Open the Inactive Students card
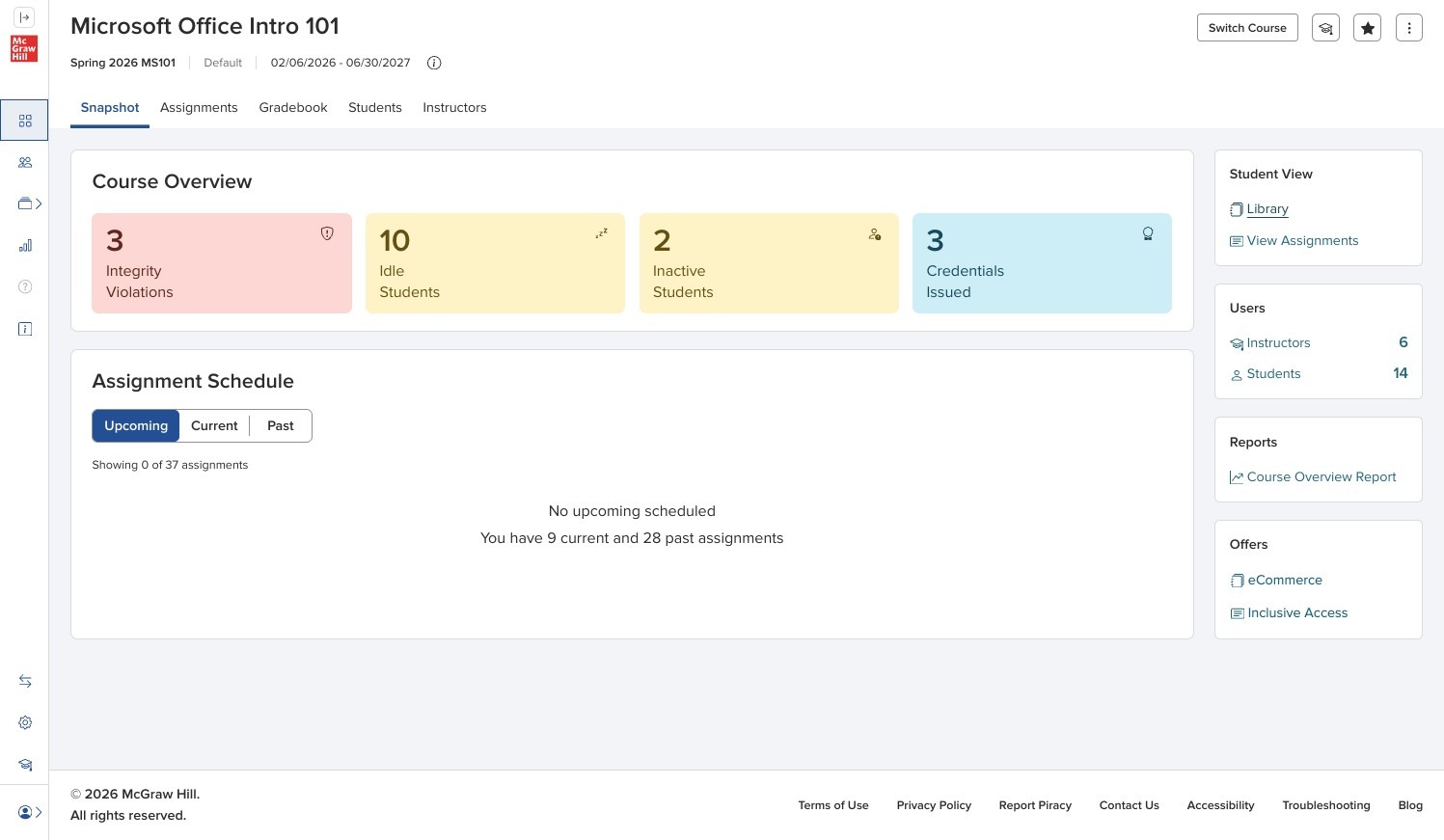Image resolution: width=1444 pixels, height=840 pixels. click(x=769, y=263)
